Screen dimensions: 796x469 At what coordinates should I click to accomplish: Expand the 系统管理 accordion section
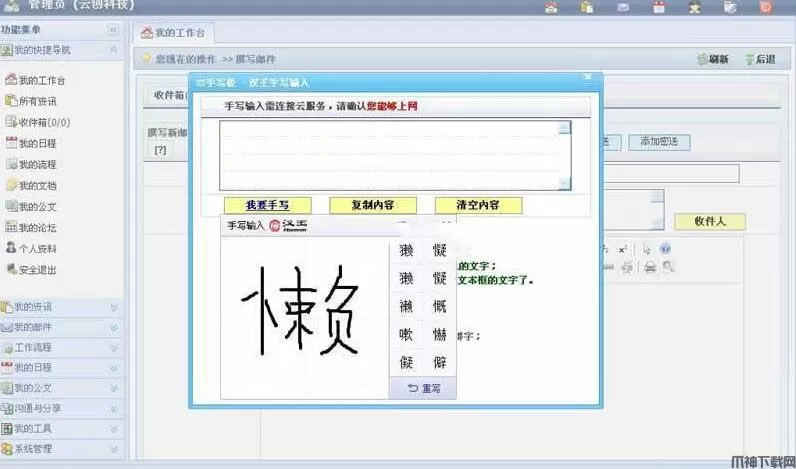point(61,449)
